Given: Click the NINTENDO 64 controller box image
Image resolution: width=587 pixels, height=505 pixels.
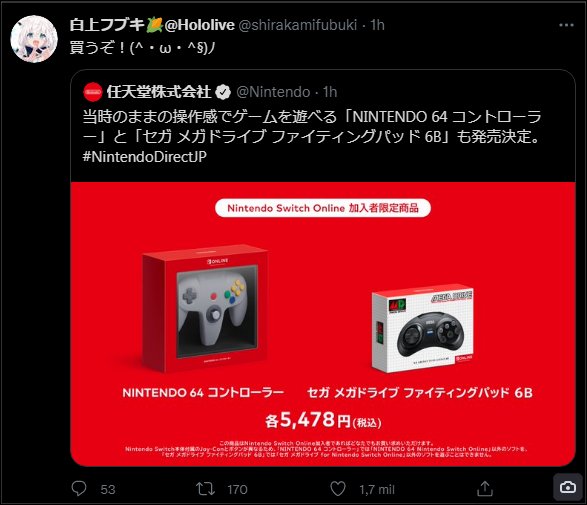Looking at the screenshot, I should click(205, 309).
